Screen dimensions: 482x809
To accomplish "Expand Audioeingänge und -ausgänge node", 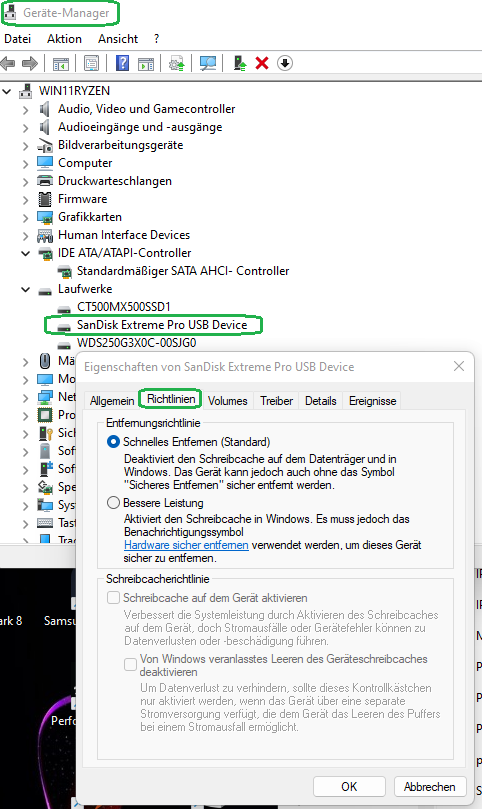I will (x=25, y=127).
